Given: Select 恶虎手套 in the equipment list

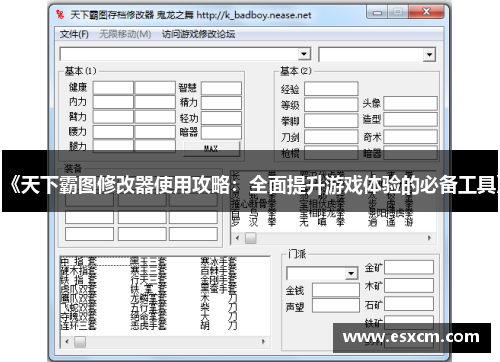Looking at the screenshot, I should (148, 325).
